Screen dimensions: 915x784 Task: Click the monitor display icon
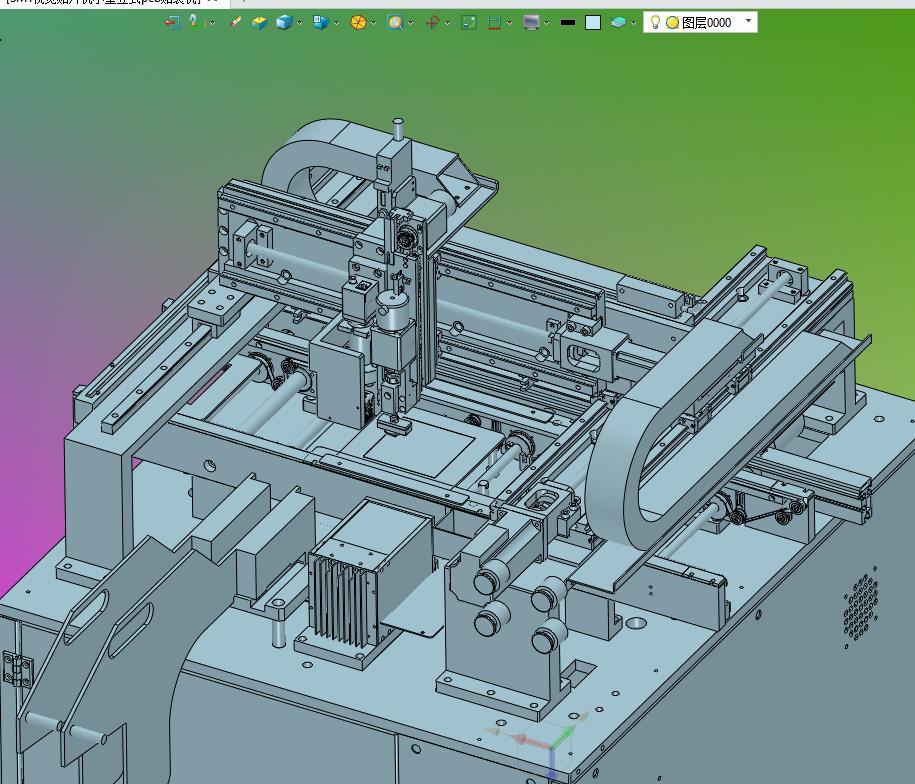click(x=531, y=22)
